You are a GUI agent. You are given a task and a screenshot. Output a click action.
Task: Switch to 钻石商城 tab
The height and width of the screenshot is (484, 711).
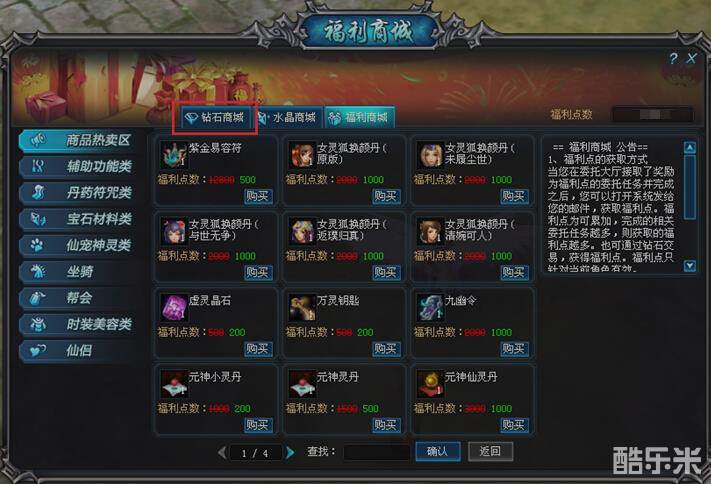pyautogui.click(x=215, y=117)
